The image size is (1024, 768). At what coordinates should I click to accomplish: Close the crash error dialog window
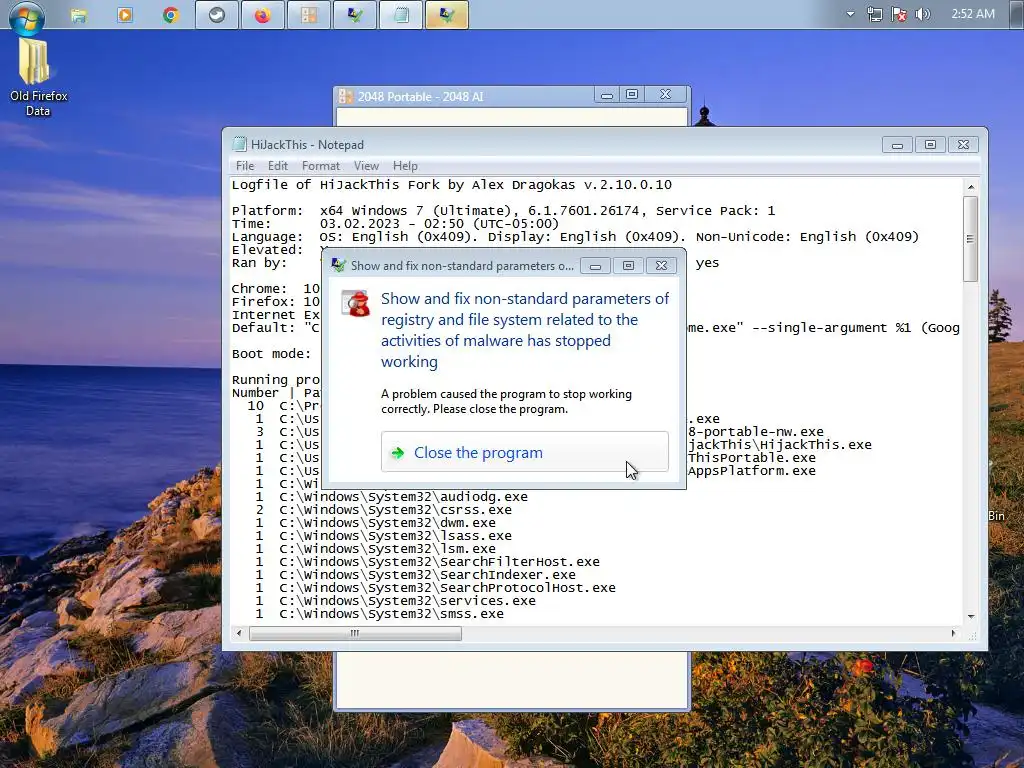point(662,266)
